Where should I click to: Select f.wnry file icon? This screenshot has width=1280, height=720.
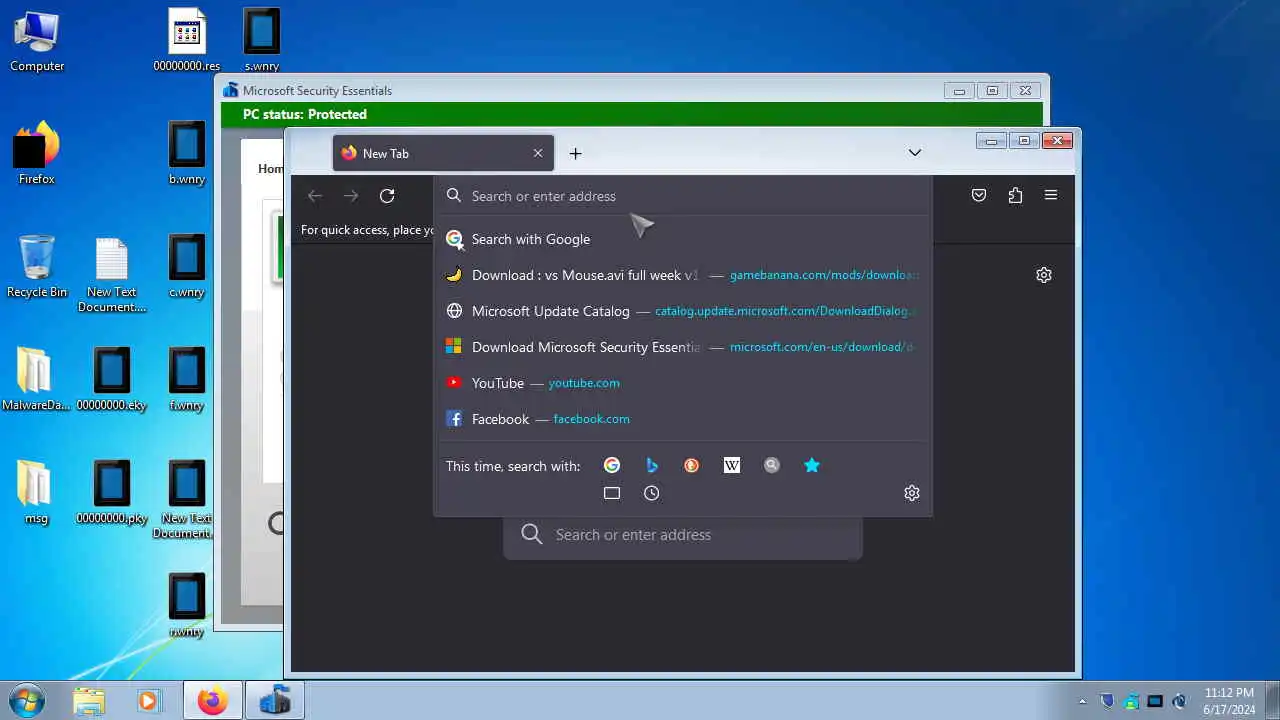(187, 379)
